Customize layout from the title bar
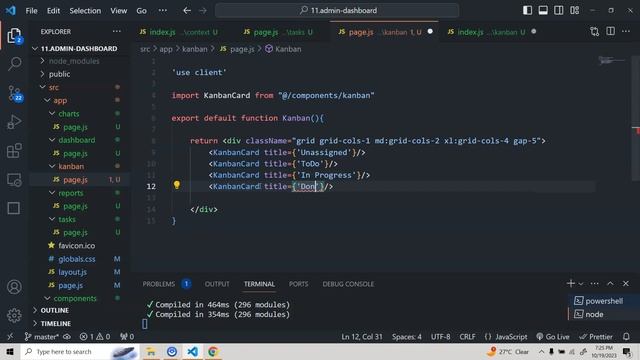The width and height of the screenshot is (640, 360). (575, 10)
